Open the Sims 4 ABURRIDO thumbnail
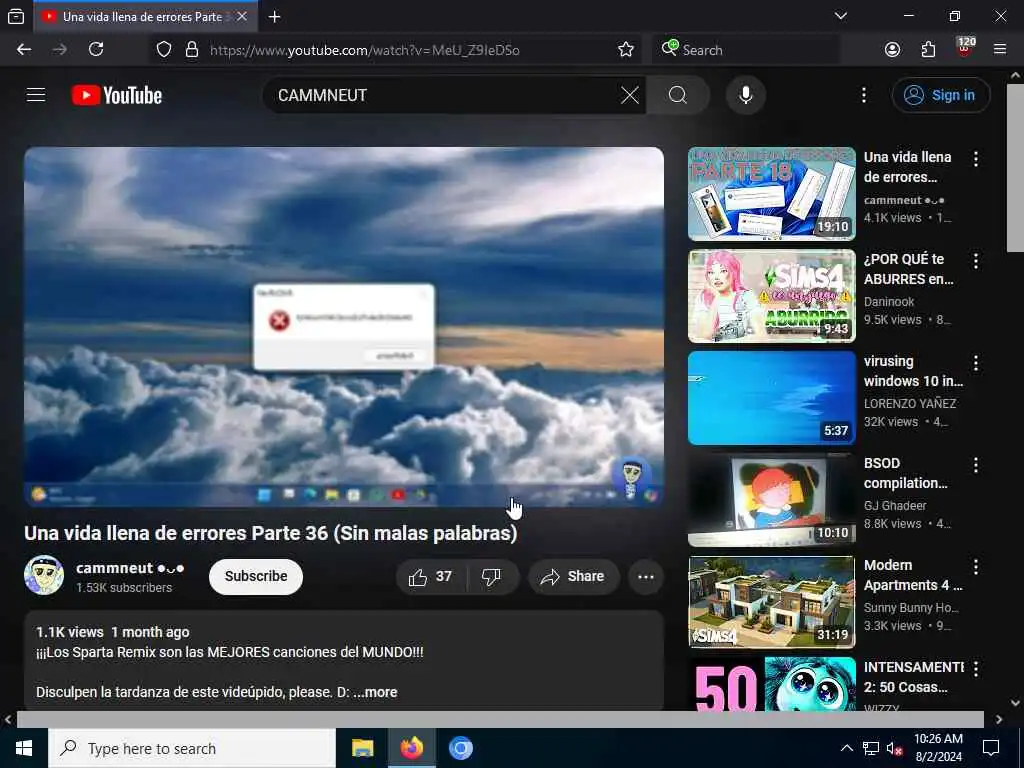1024x768 pixels. [771, 296]
